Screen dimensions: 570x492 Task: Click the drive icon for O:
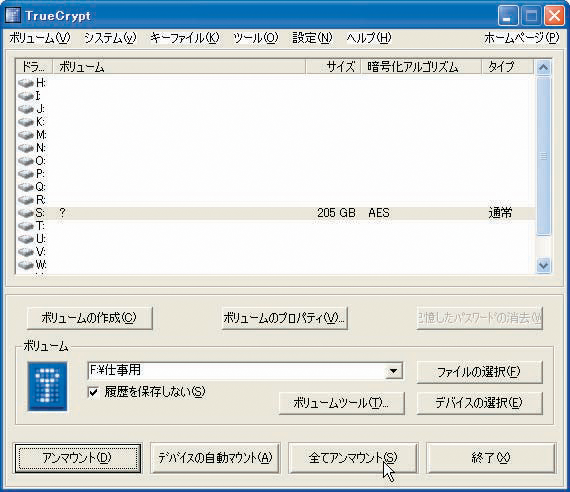point(25,161)
